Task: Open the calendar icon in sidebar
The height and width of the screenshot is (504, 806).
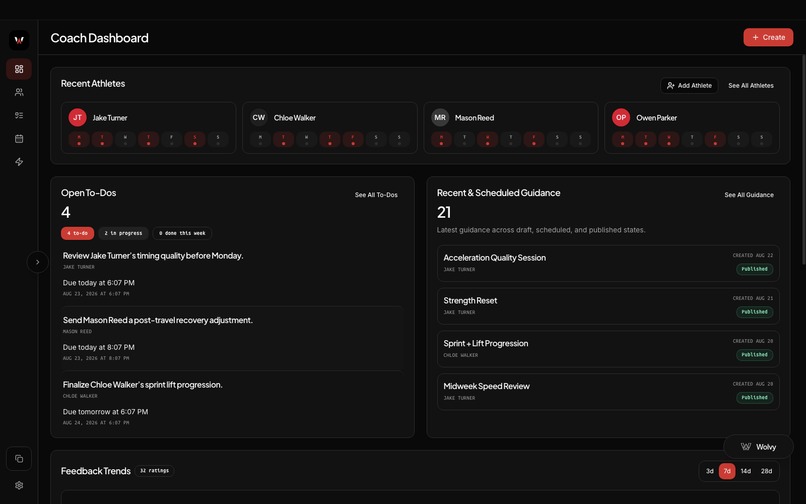Action: [19, 138]
